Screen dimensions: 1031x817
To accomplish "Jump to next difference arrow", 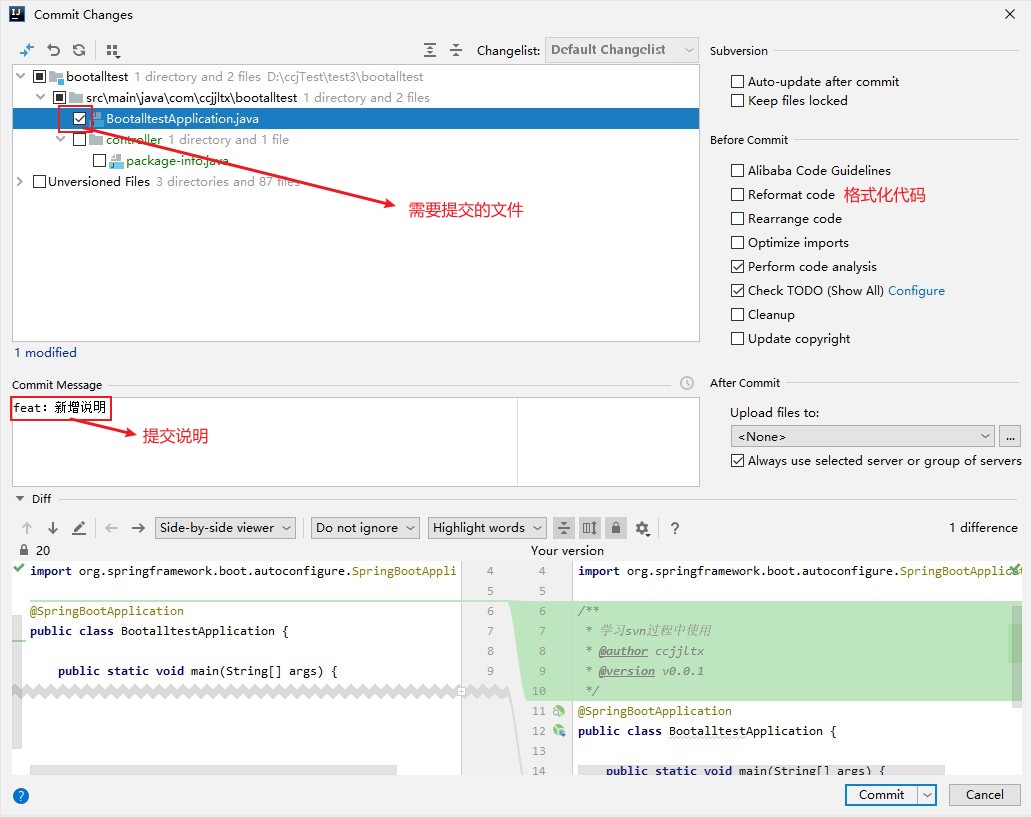I will (53, 528).
